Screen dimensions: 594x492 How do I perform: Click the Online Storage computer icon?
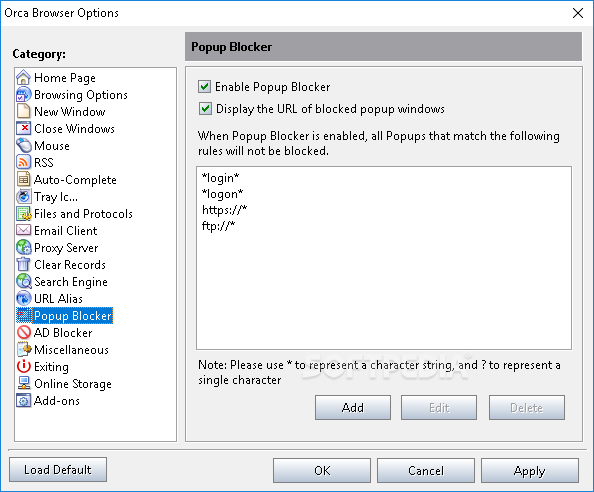[23, 383]
